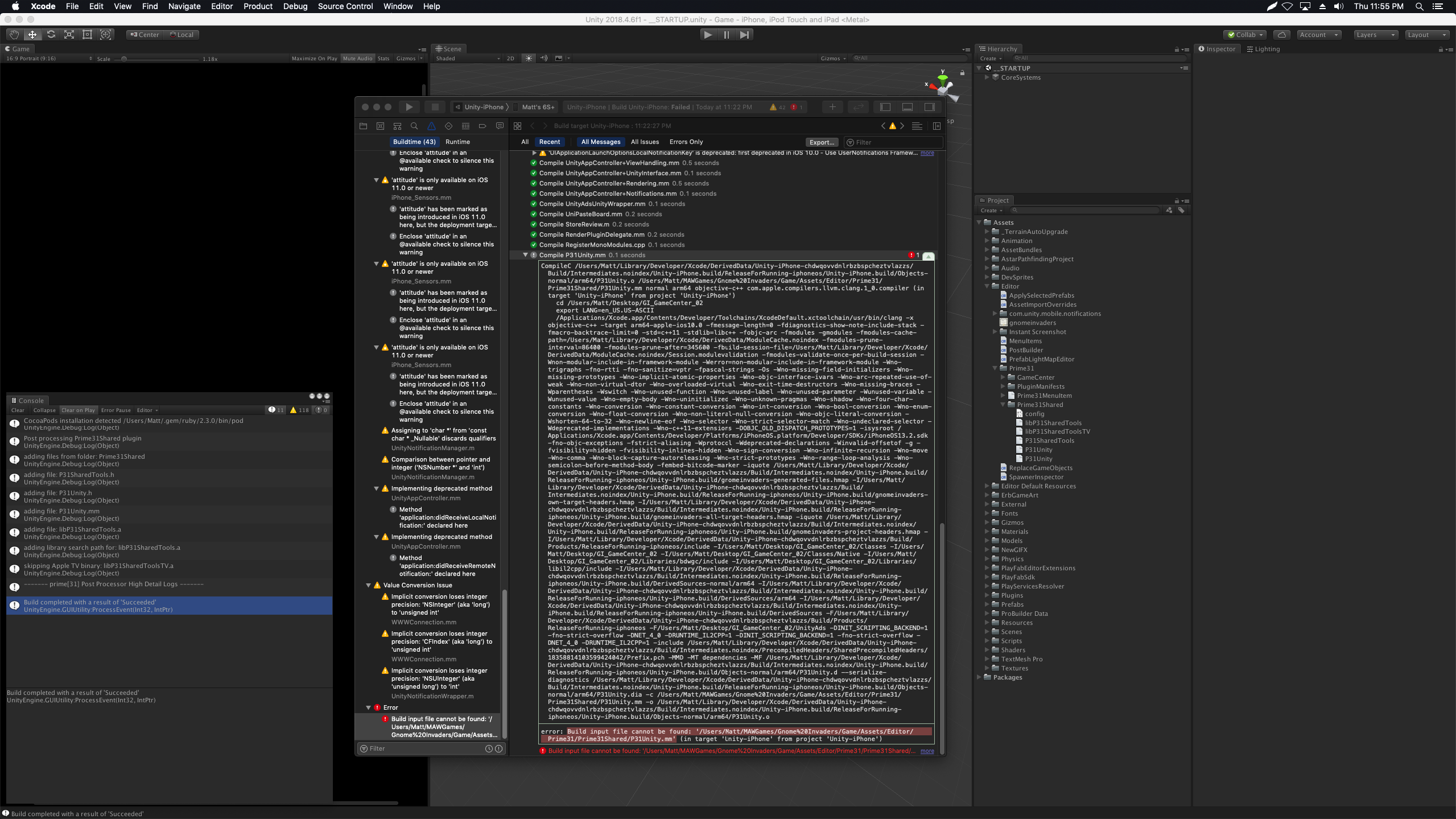This screenshot has width=1456, height=819.
Task: Toggle the Xcode bottom debug area
Action: pyautogui.click(x=908, y=107)
